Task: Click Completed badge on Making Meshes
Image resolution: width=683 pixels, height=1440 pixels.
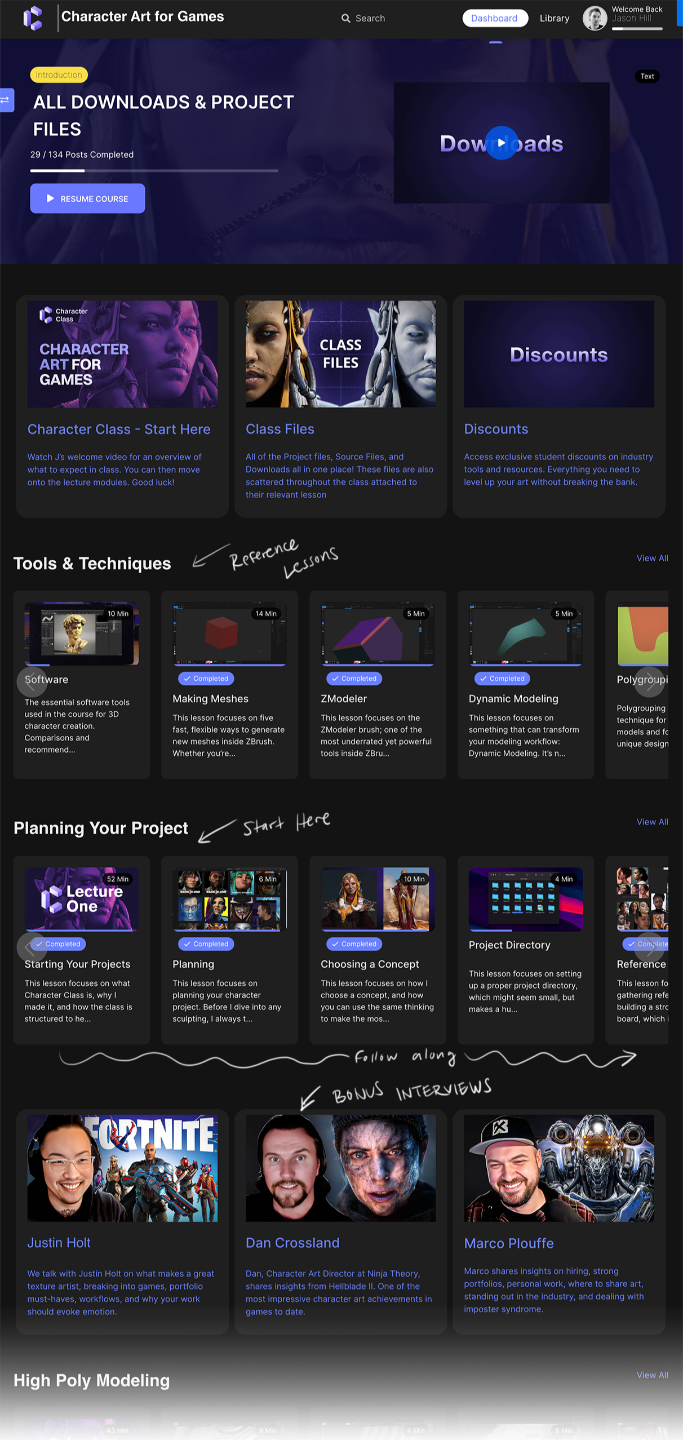Action: 206,678
